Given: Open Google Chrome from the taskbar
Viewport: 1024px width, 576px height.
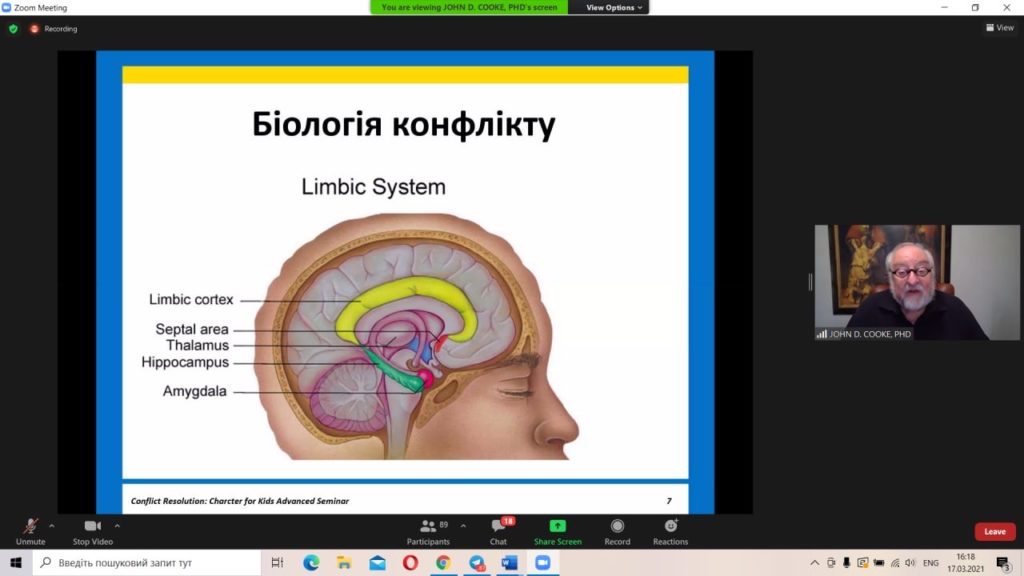Looking at the screenshot, I should coord(443,563).
